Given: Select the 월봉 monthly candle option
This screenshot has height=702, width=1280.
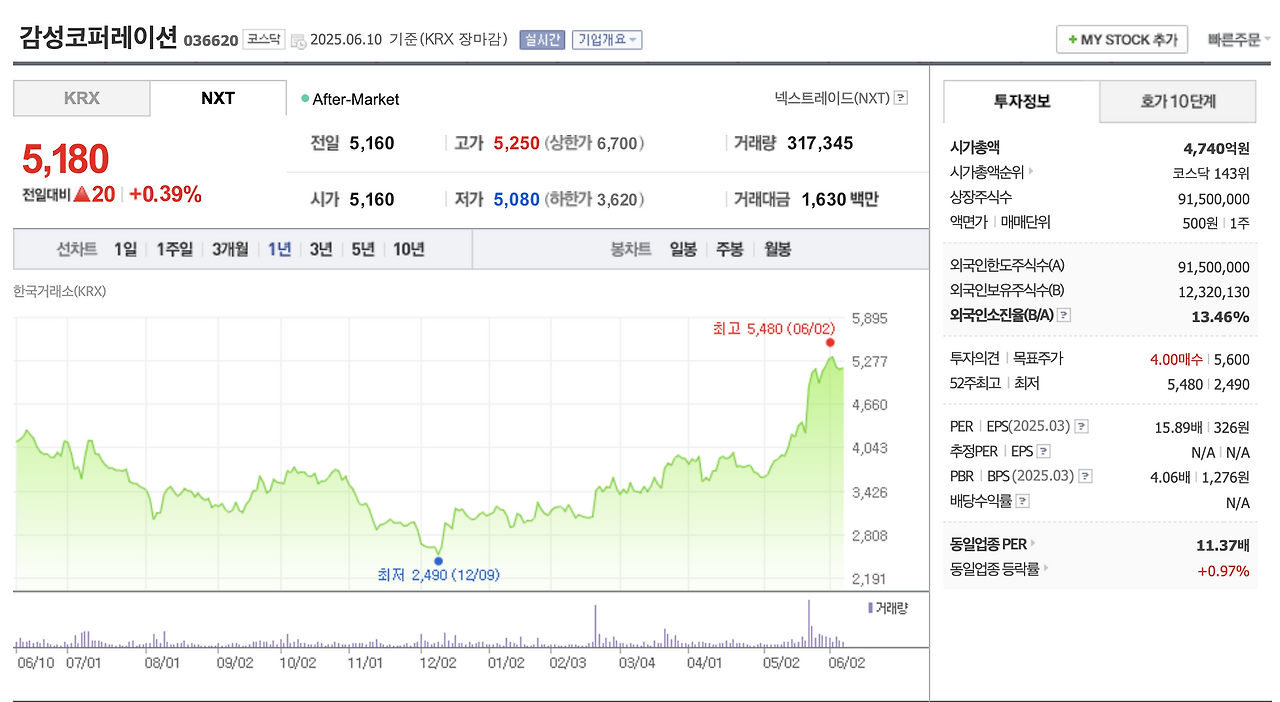Looking at the screenshot, I should tap(777, 249).
